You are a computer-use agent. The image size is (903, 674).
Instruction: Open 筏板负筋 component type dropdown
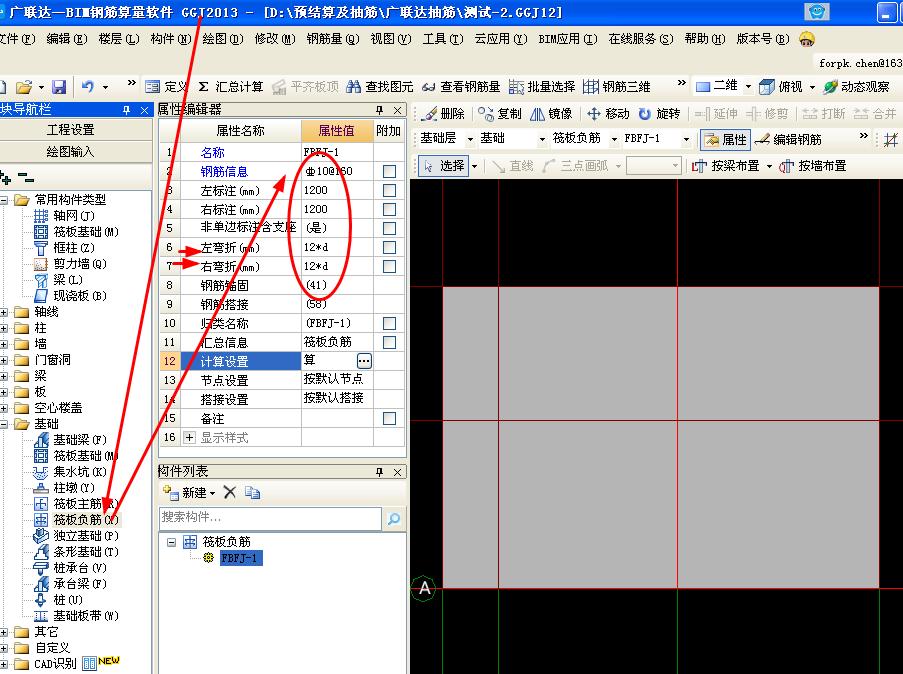pyautogui.click(x=614, y=139)
